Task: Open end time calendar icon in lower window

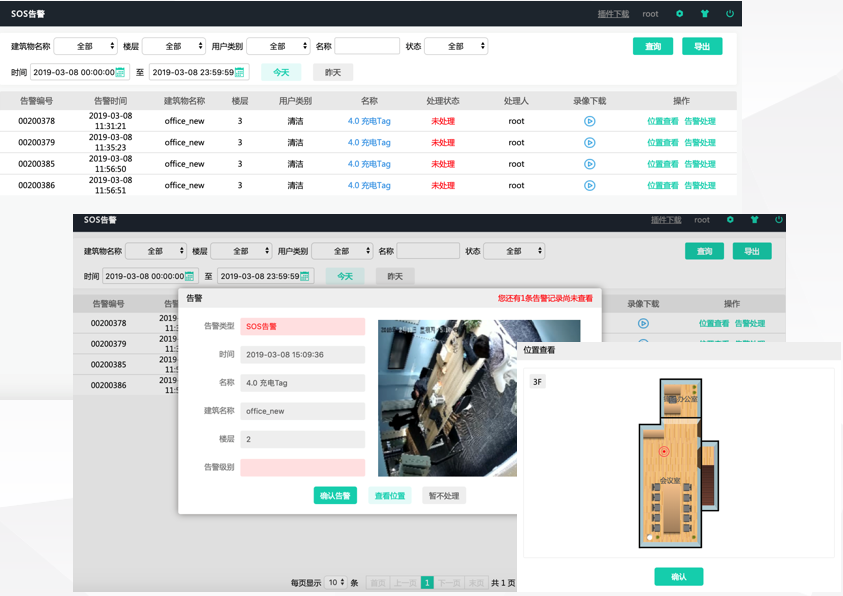Action: click(x=305, y=276)
